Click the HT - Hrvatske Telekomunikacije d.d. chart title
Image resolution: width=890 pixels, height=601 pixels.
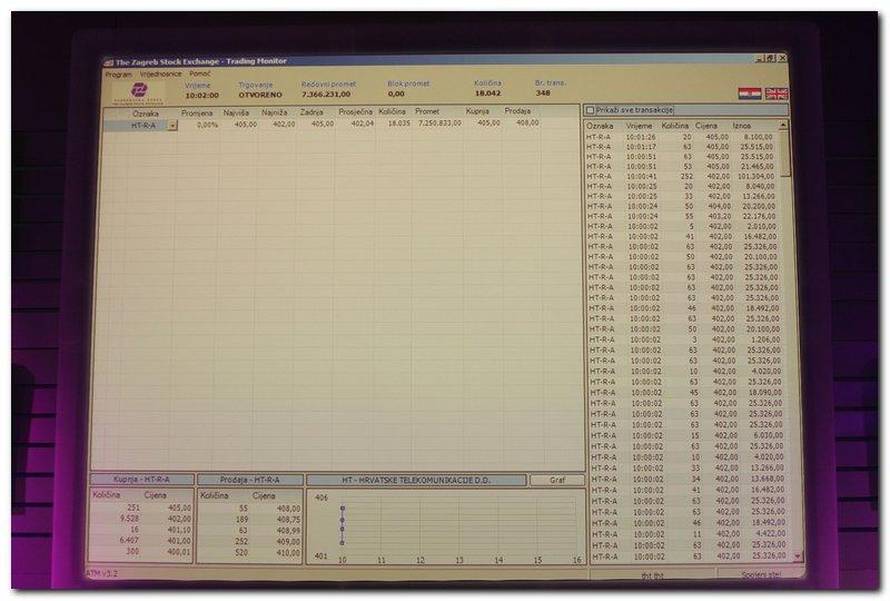(416, 480)
